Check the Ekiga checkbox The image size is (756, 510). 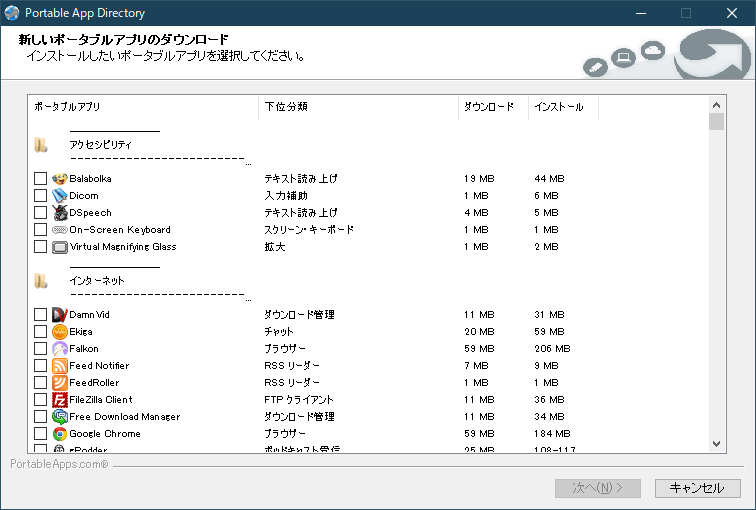coord(40,332)
